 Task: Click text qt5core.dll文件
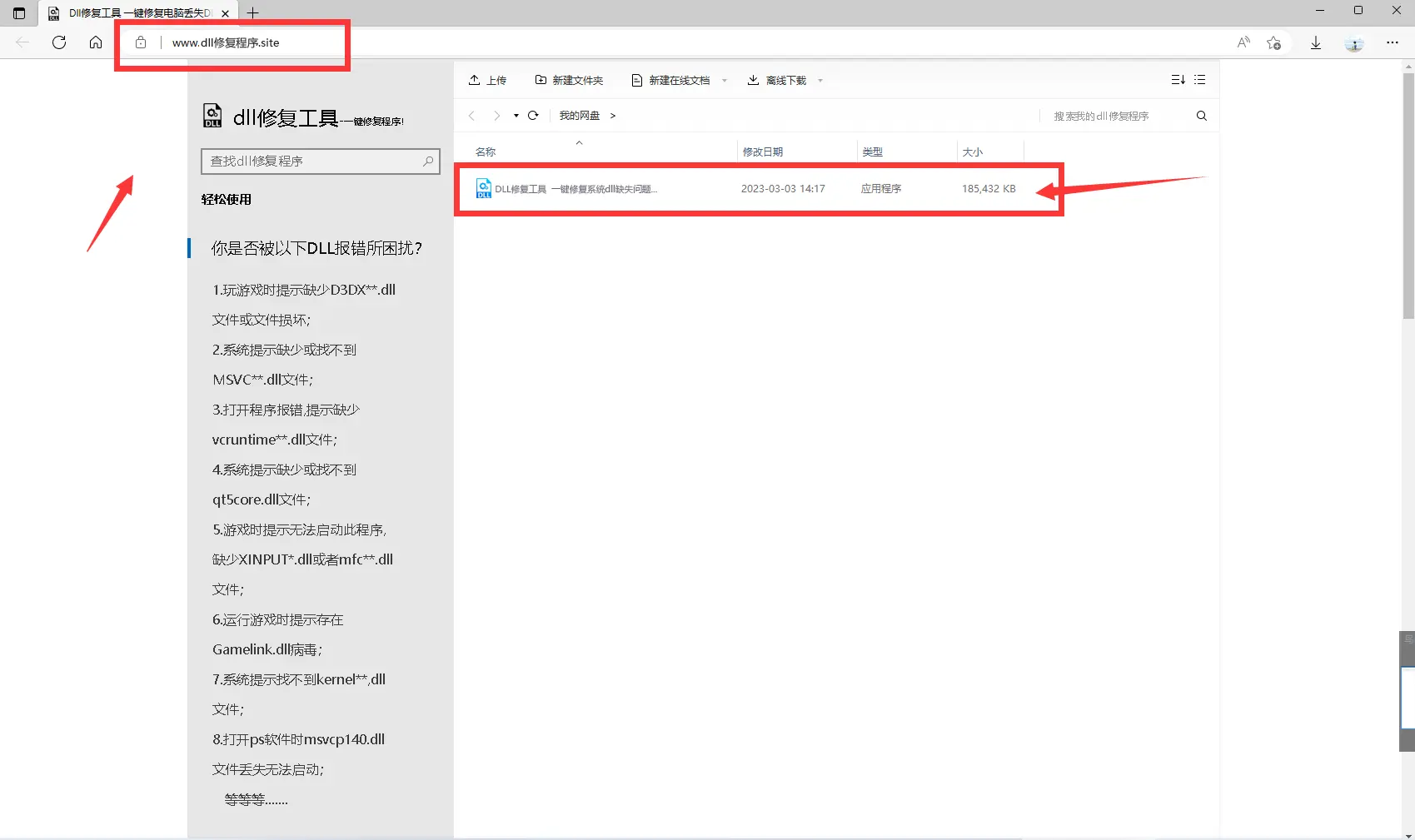pos(262,500)
